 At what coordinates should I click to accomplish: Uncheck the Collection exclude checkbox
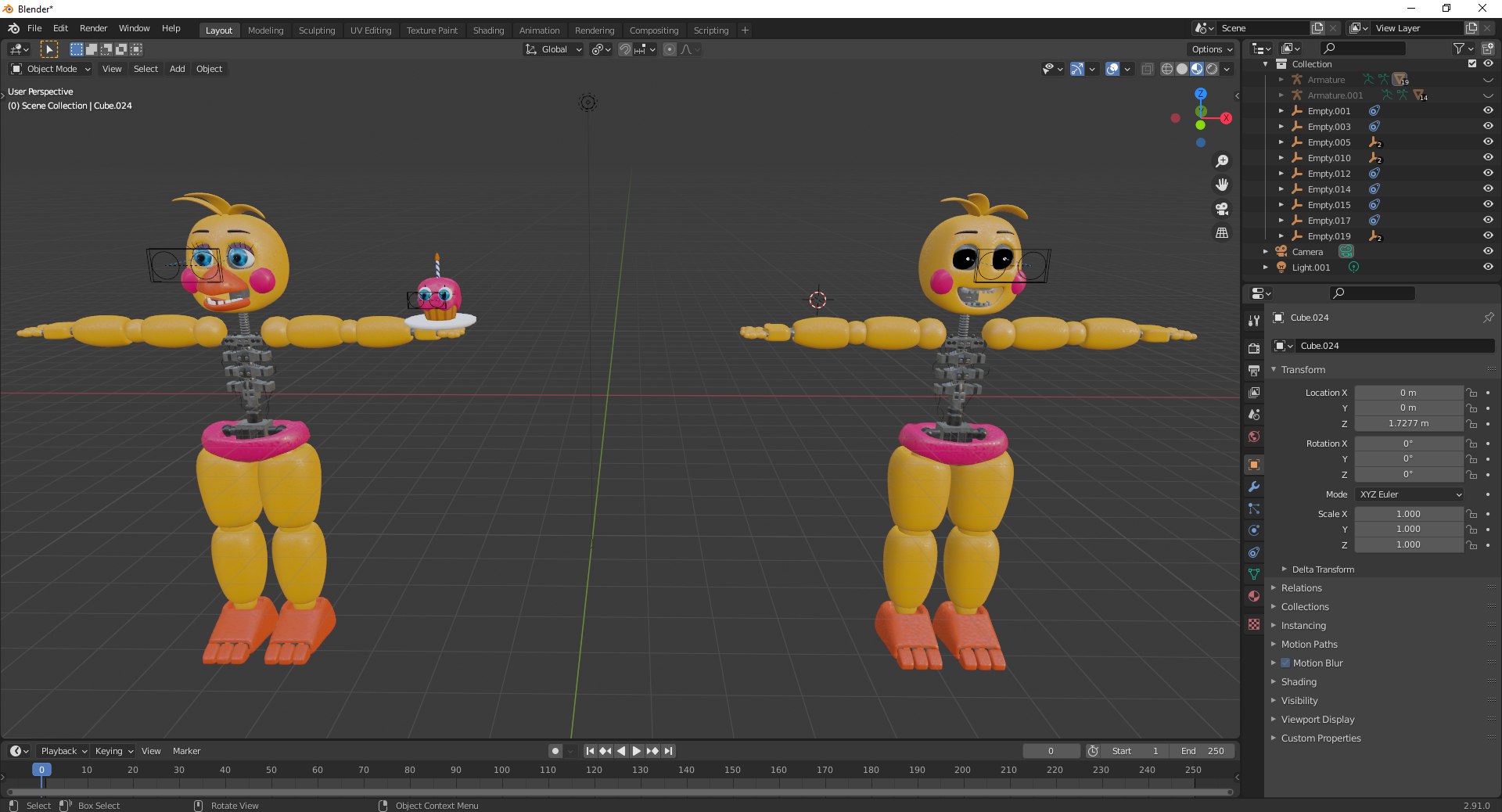[1472, 63]
